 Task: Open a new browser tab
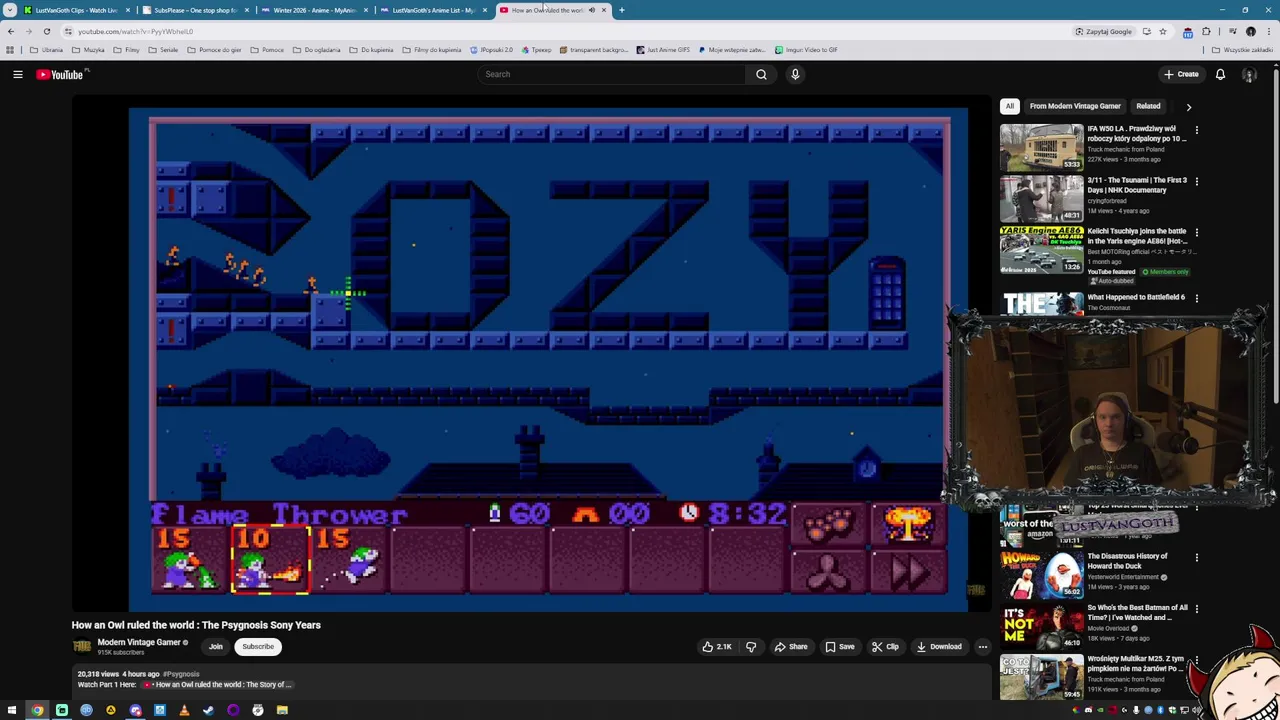[621, 10]
